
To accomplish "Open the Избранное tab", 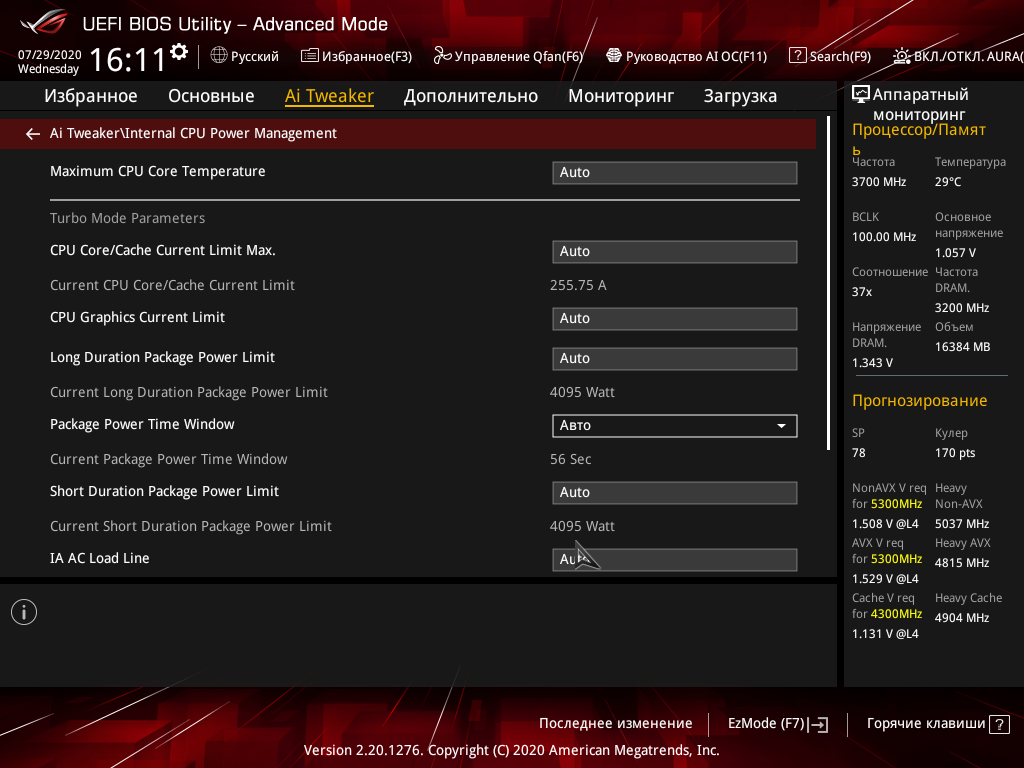I will (x=91, y=96).
